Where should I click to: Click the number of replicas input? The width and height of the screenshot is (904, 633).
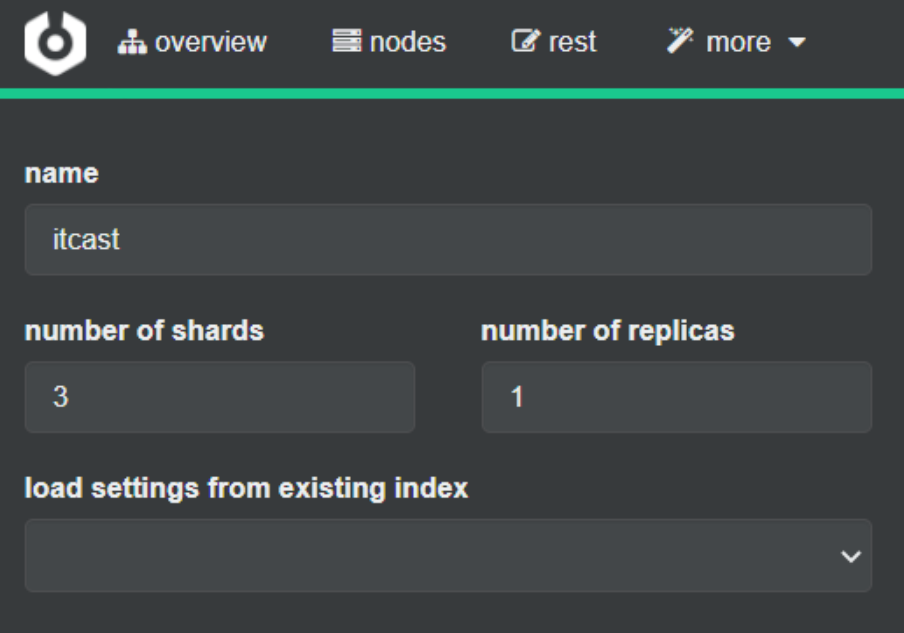[x=676, y=397]
